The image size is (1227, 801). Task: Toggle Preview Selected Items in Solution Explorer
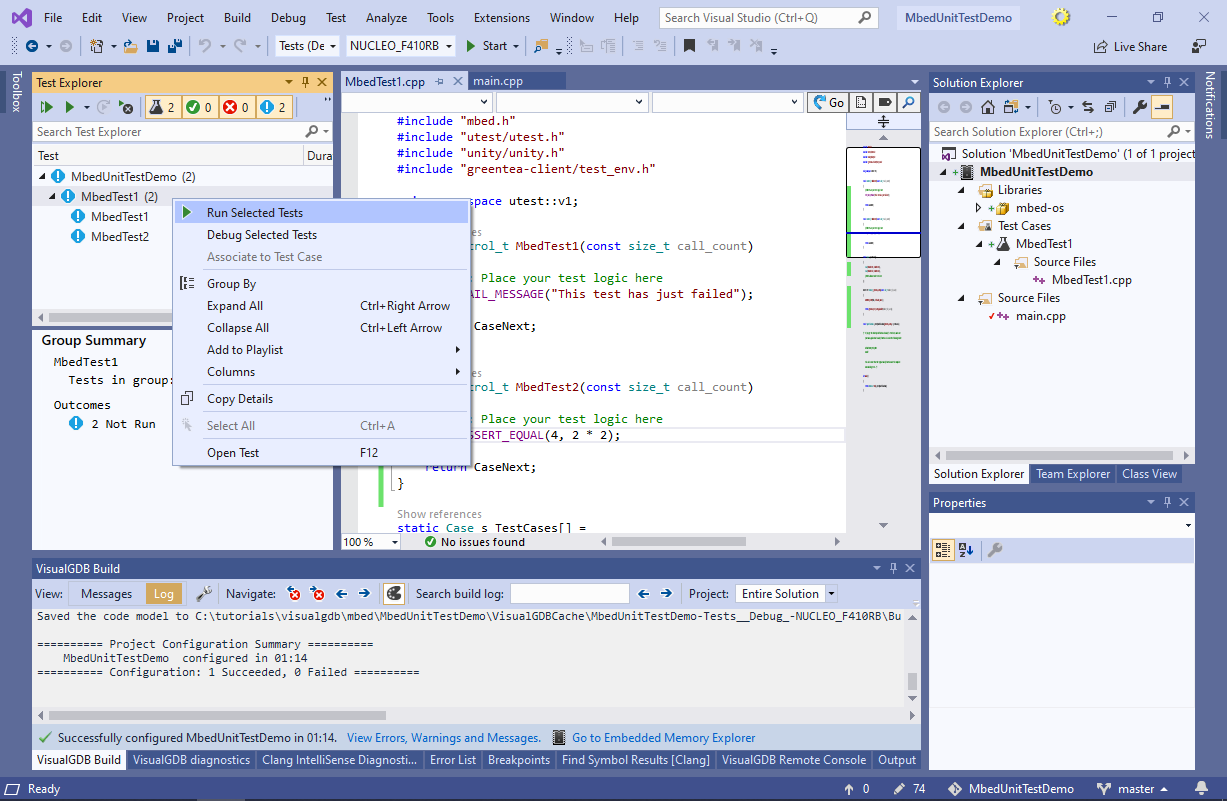coord(1162,107)
